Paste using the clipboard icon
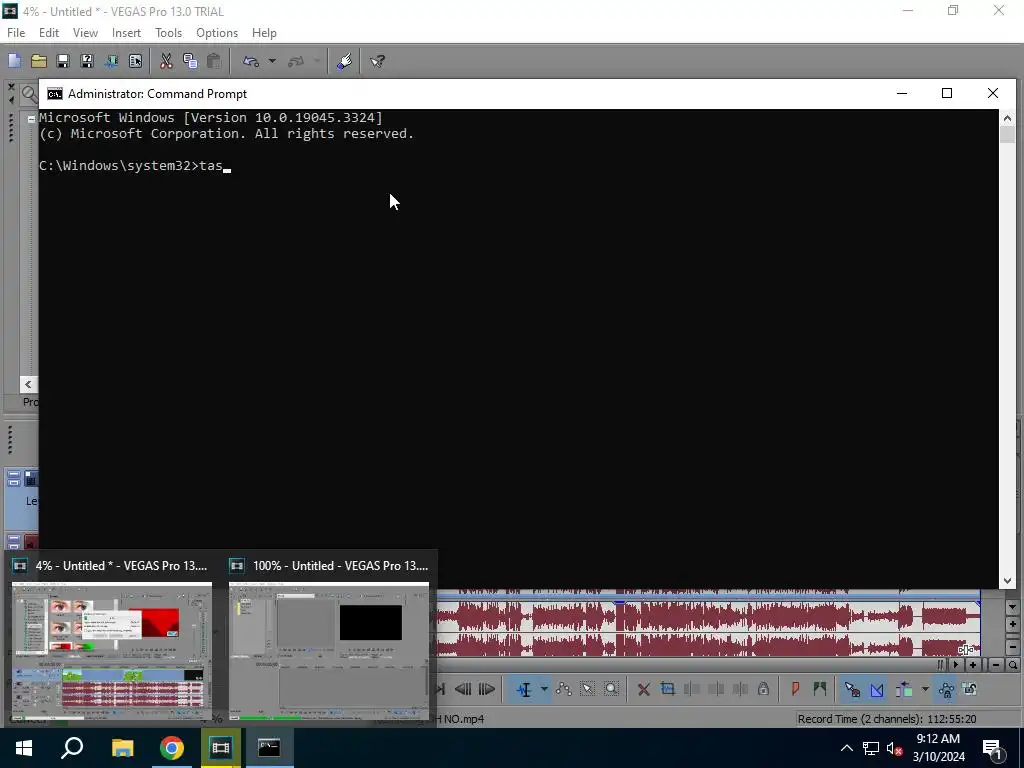 (214, 61)
